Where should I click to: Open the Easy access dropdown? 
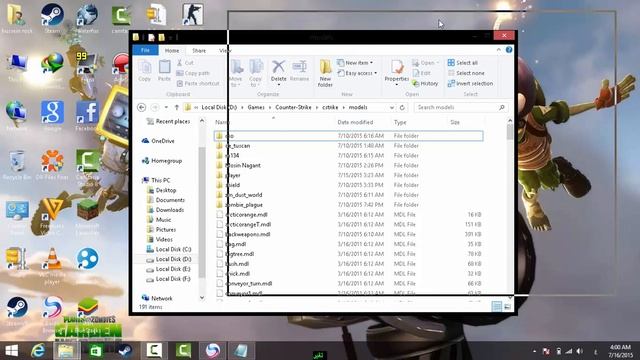pos(357,73)
